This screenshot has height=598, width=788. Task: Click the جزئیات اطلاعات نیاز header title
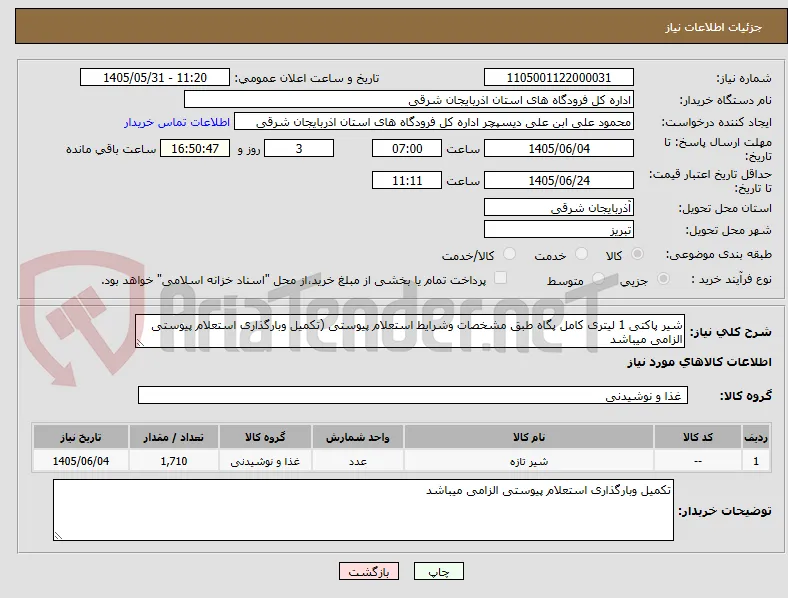tap(714, 27)
